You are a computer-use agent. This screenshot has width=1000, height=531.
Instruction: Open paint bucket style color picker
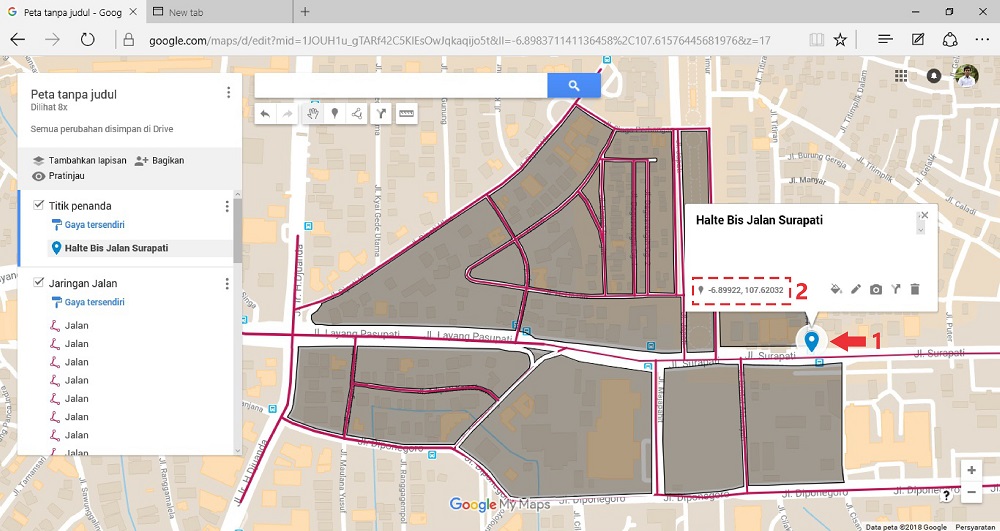pos(836,290)
